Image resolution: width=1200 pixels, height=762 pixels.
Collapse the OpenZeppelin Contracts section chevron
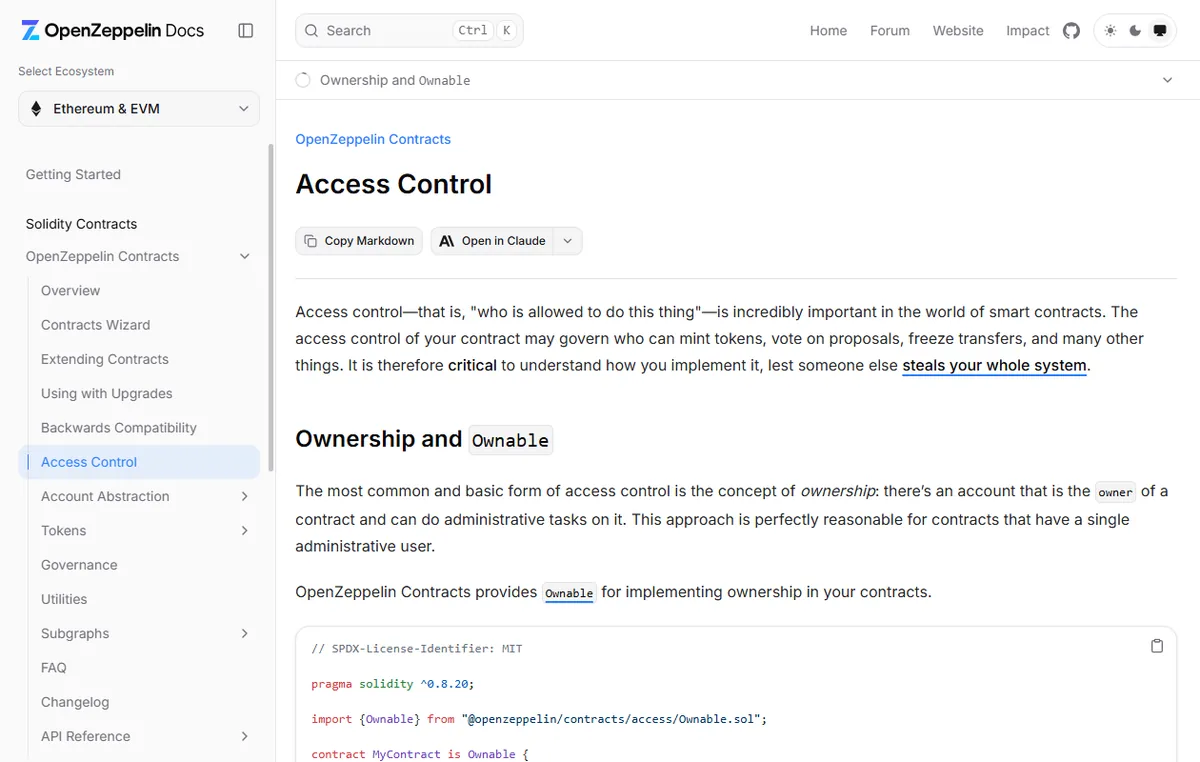click(x=245, y=257)
